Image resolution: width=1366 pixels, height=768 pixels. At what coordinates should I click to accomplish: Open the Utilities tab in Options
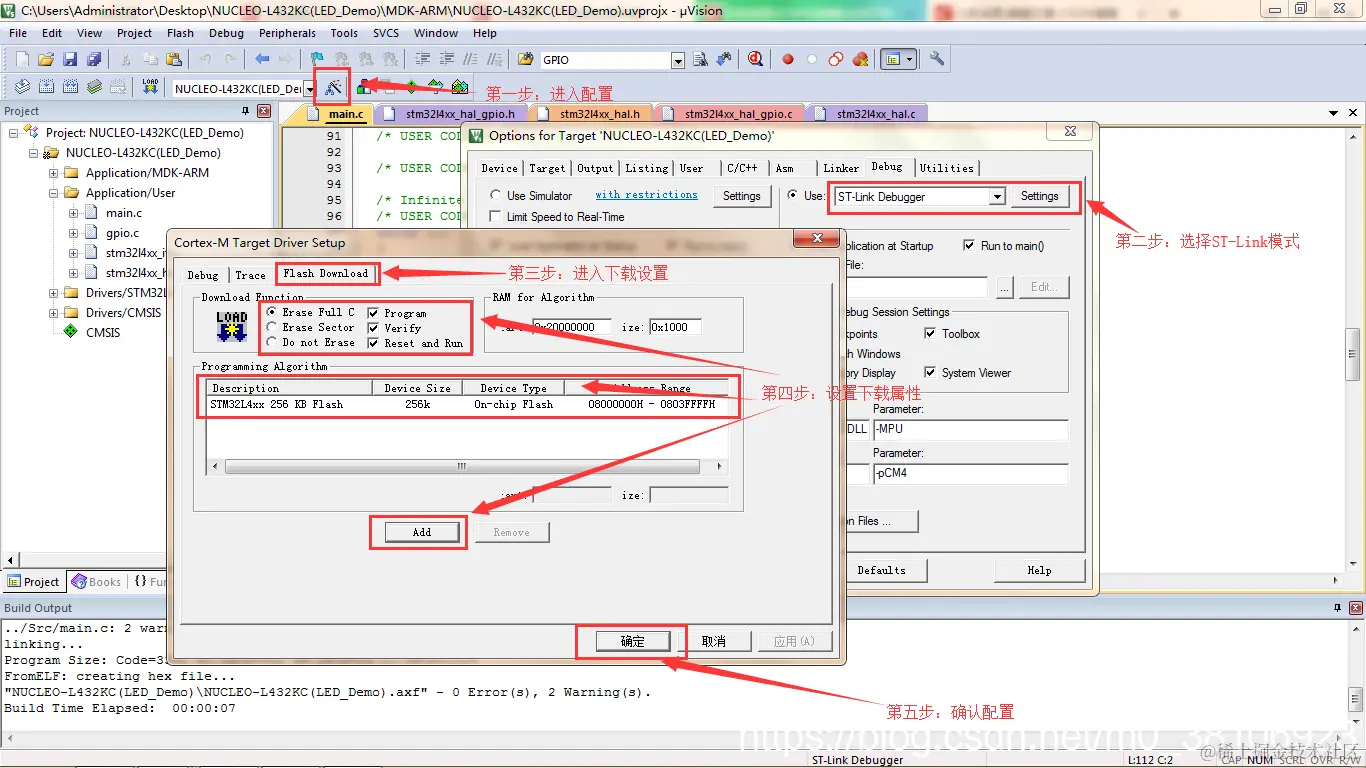(x=946, y=168)
